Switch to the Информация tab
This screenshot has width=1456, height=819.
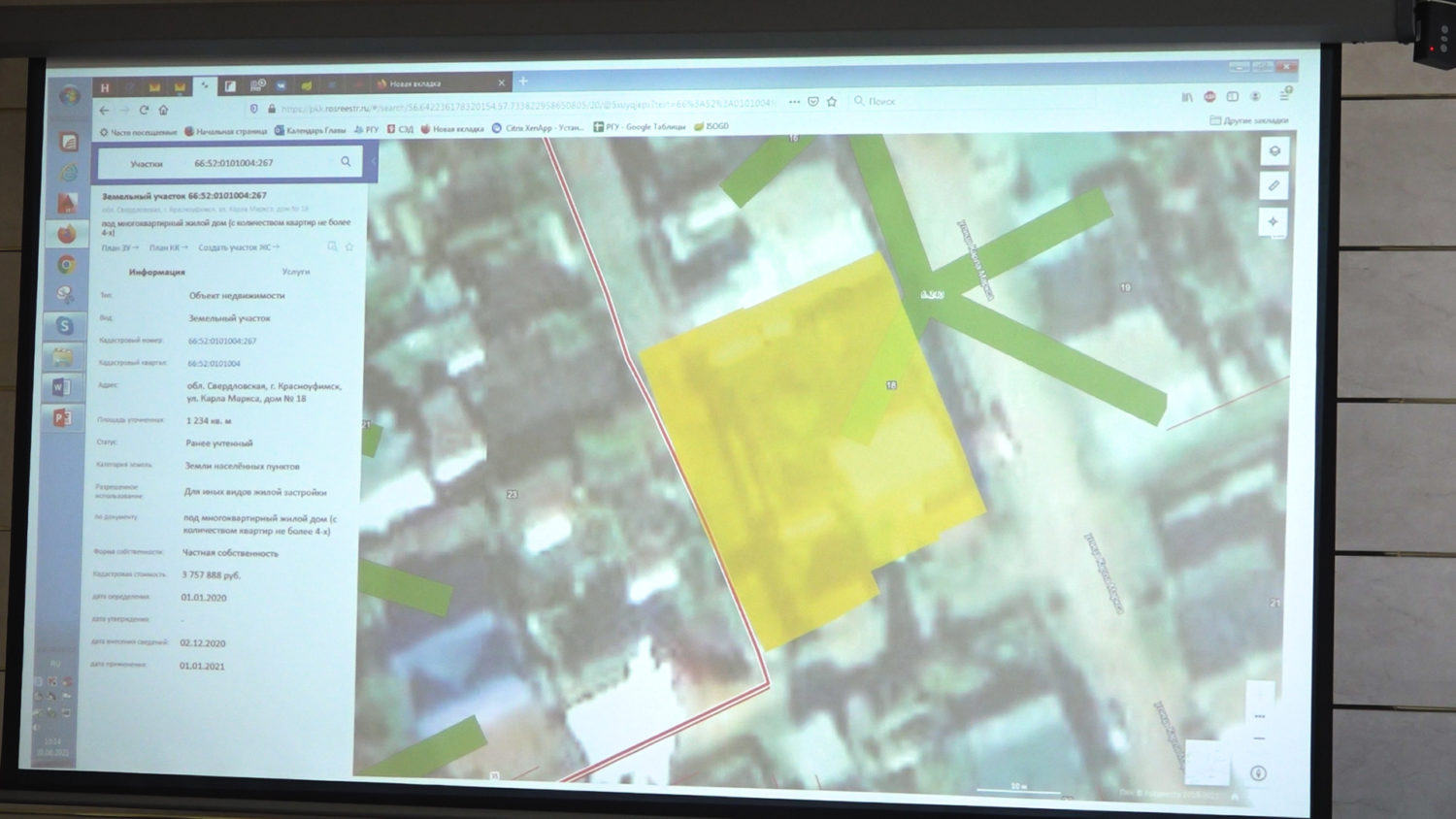(156, 272)
